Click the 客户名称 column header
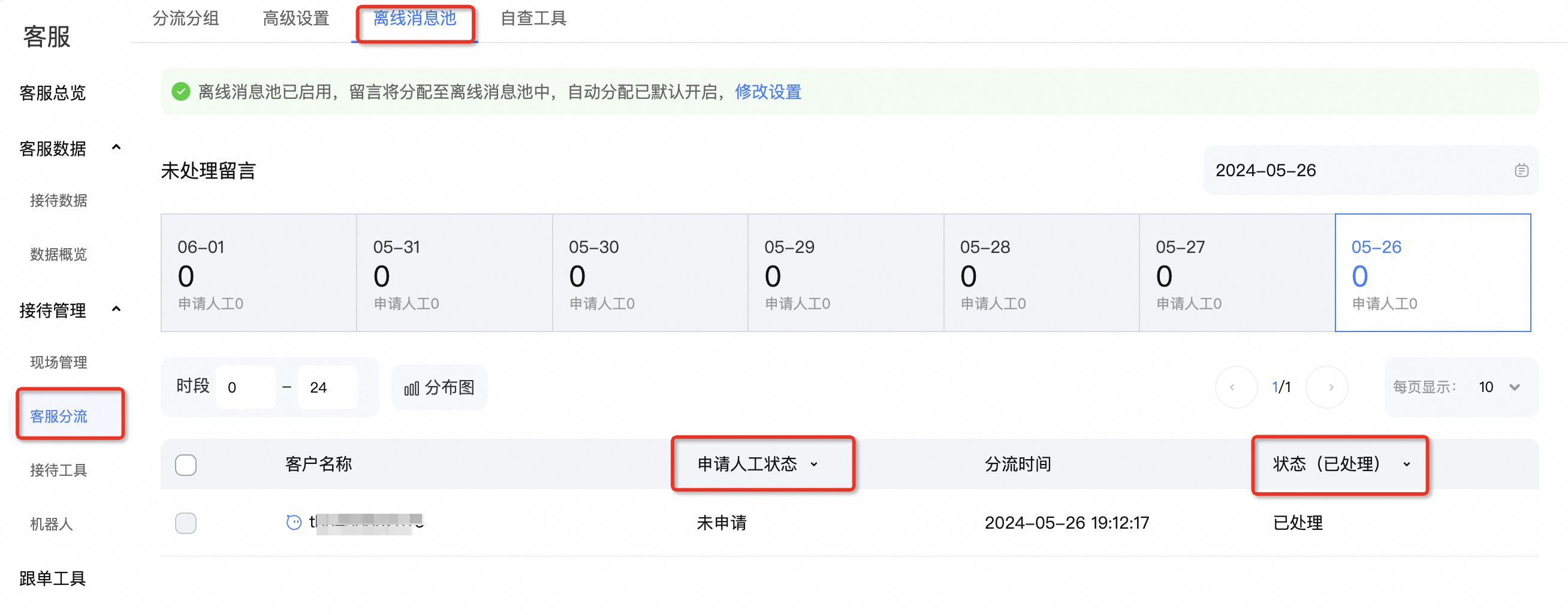The height and width of the screenshot is (615, 1568). point(318,465)
